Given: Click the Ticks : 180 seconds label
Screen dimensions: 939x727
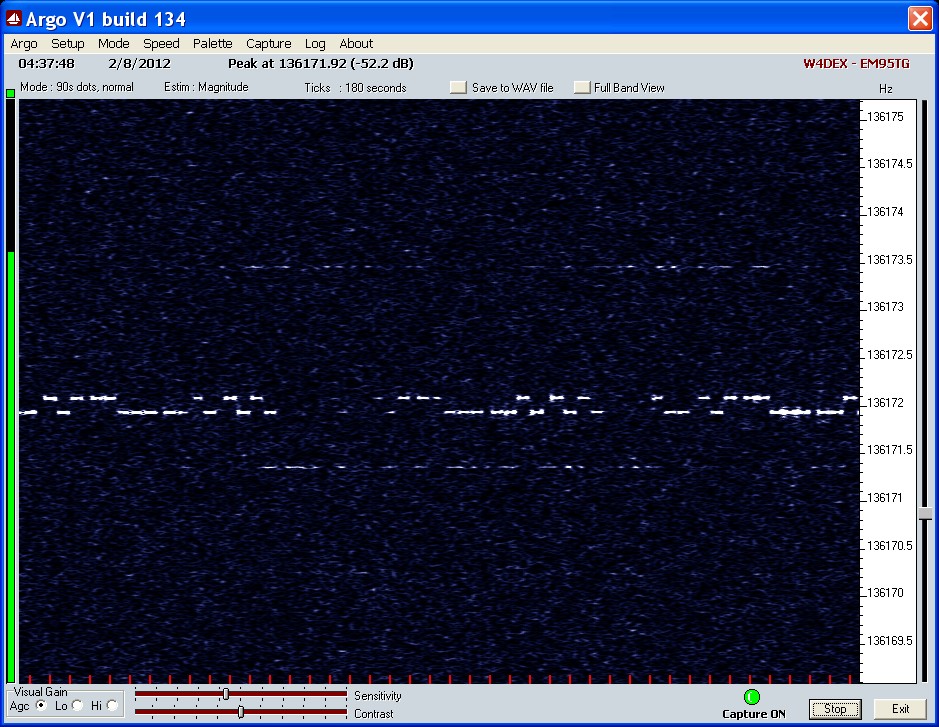Looking at the screenshot, I should coord(355,87).
